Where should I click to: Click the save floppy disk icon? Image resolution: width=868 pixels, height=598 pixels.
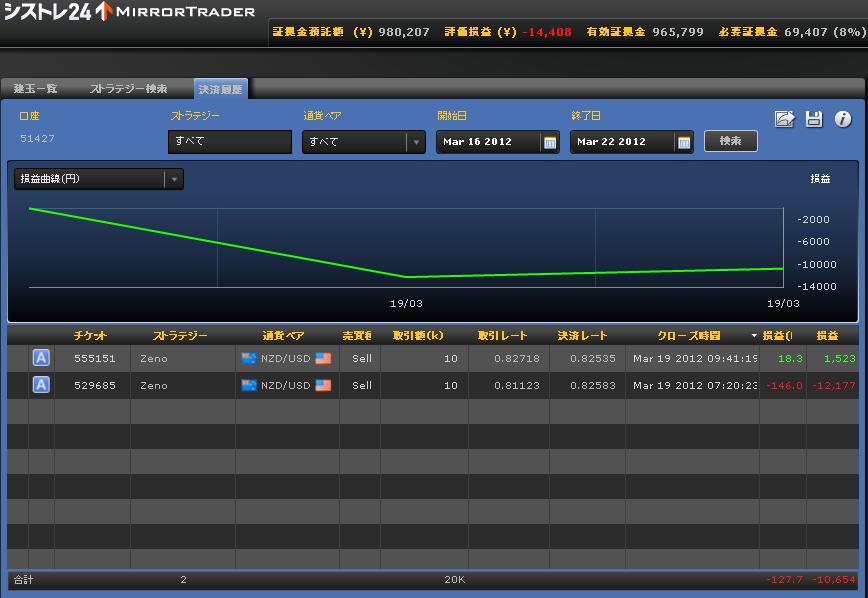814,119
